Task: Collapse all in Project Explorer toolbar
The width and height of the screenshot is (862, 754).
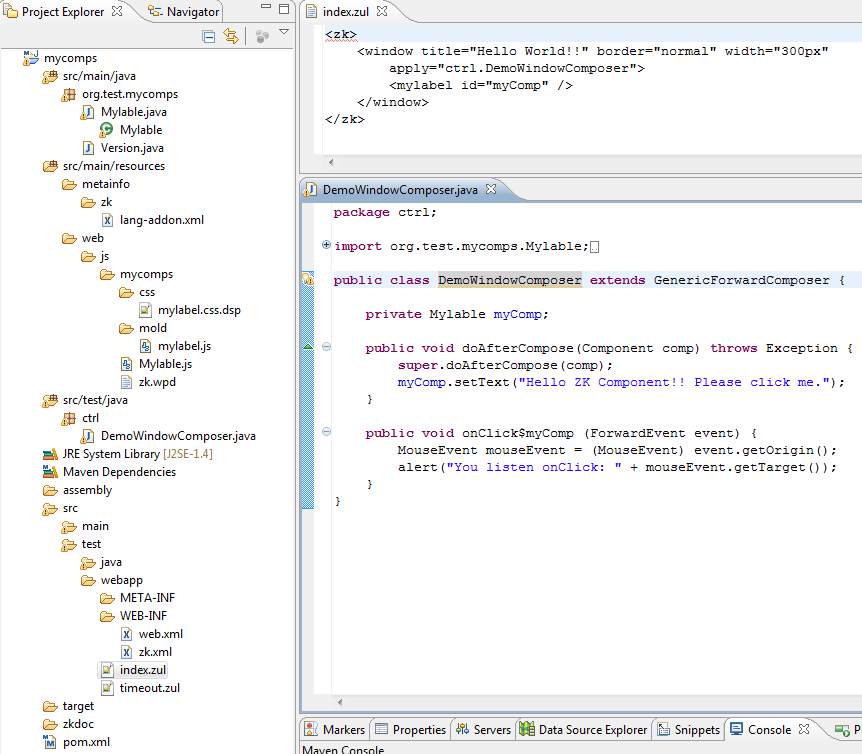Action: (208, 37)
